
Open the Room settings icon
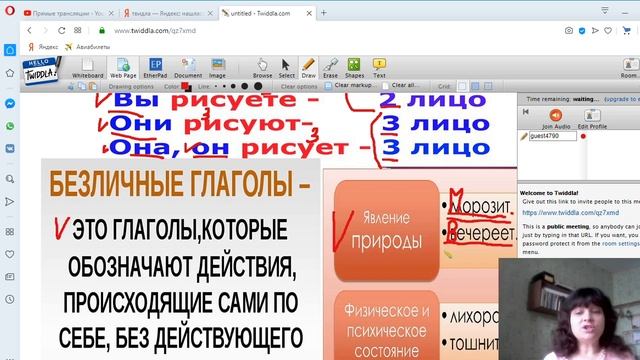click(630, 68)
